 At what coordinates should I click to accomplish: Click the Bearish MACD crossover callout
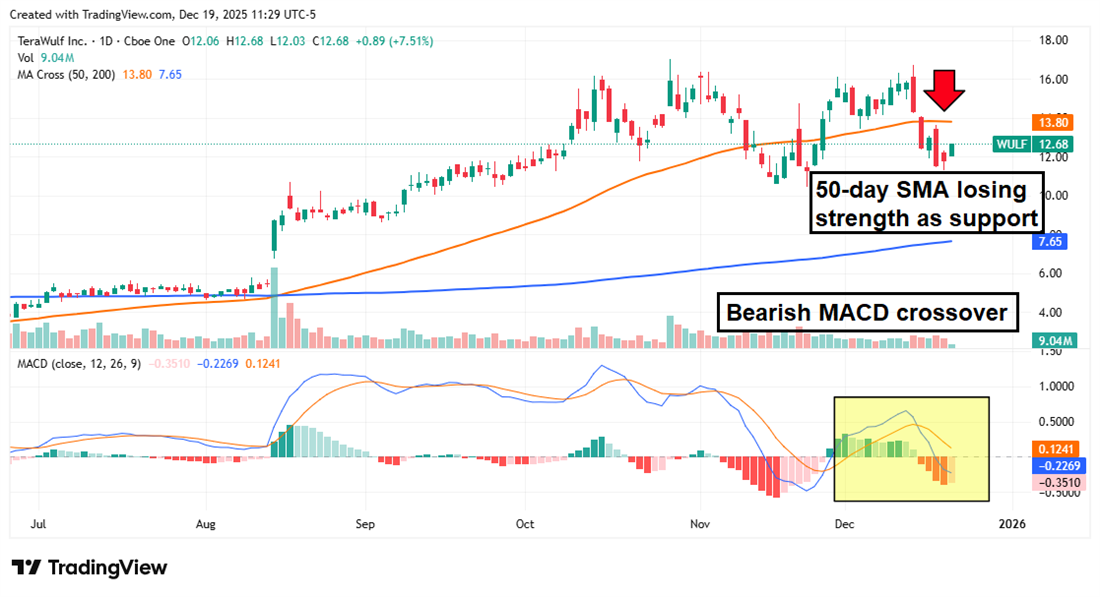pos(866,312)
